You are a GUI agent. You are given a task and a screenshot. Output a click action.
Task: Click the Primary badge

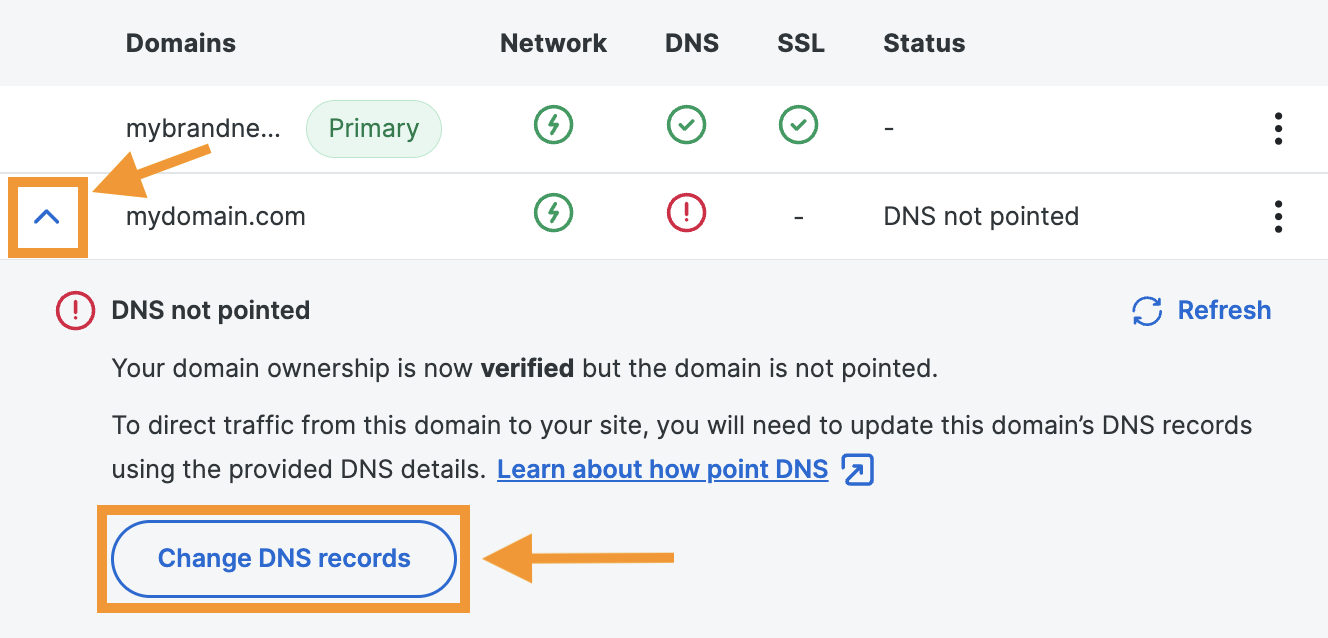[373, 128]
